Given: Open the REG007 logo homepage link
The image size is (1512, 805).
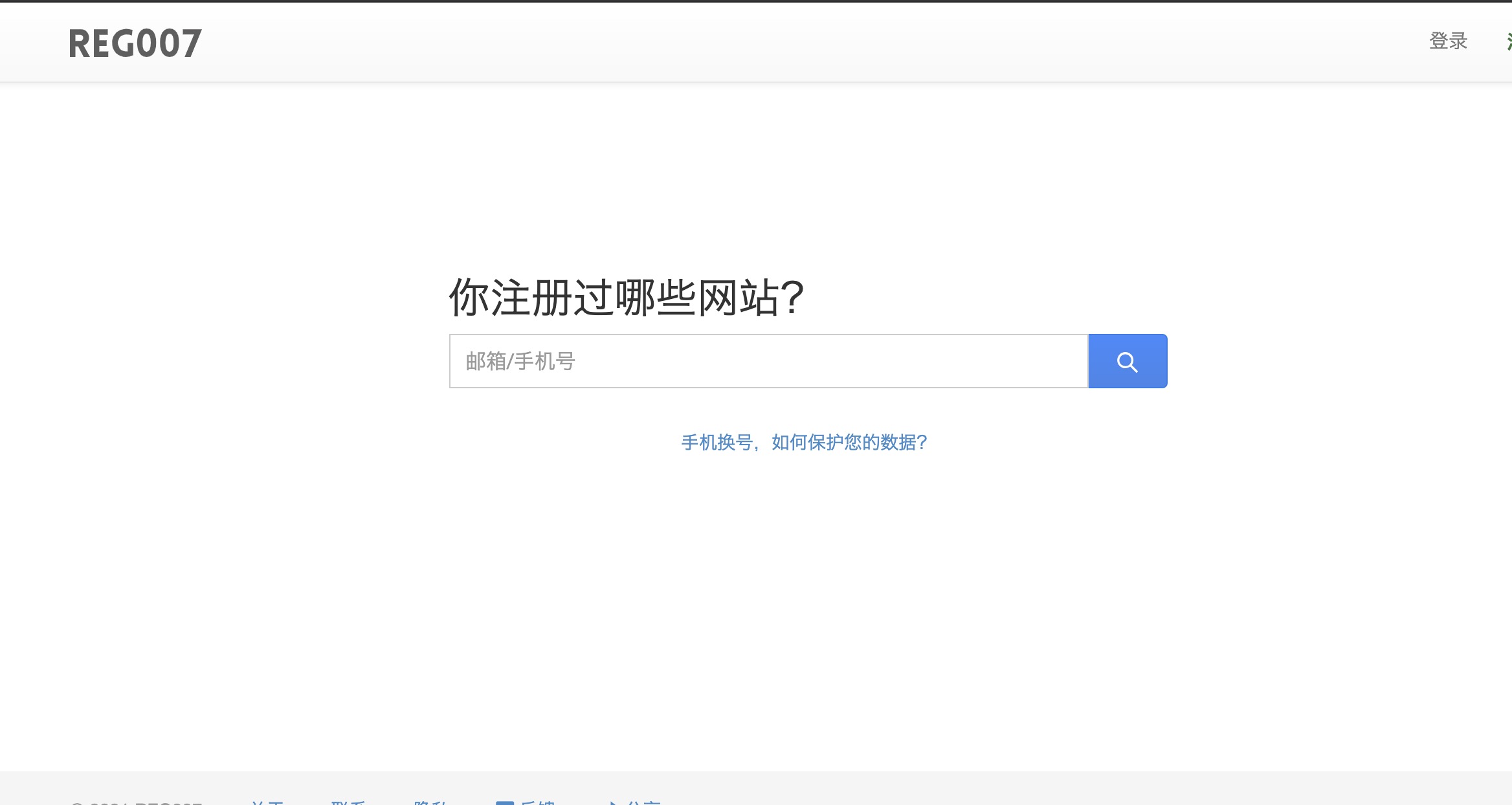Looking at the screenshot, I should coord(135,43).
